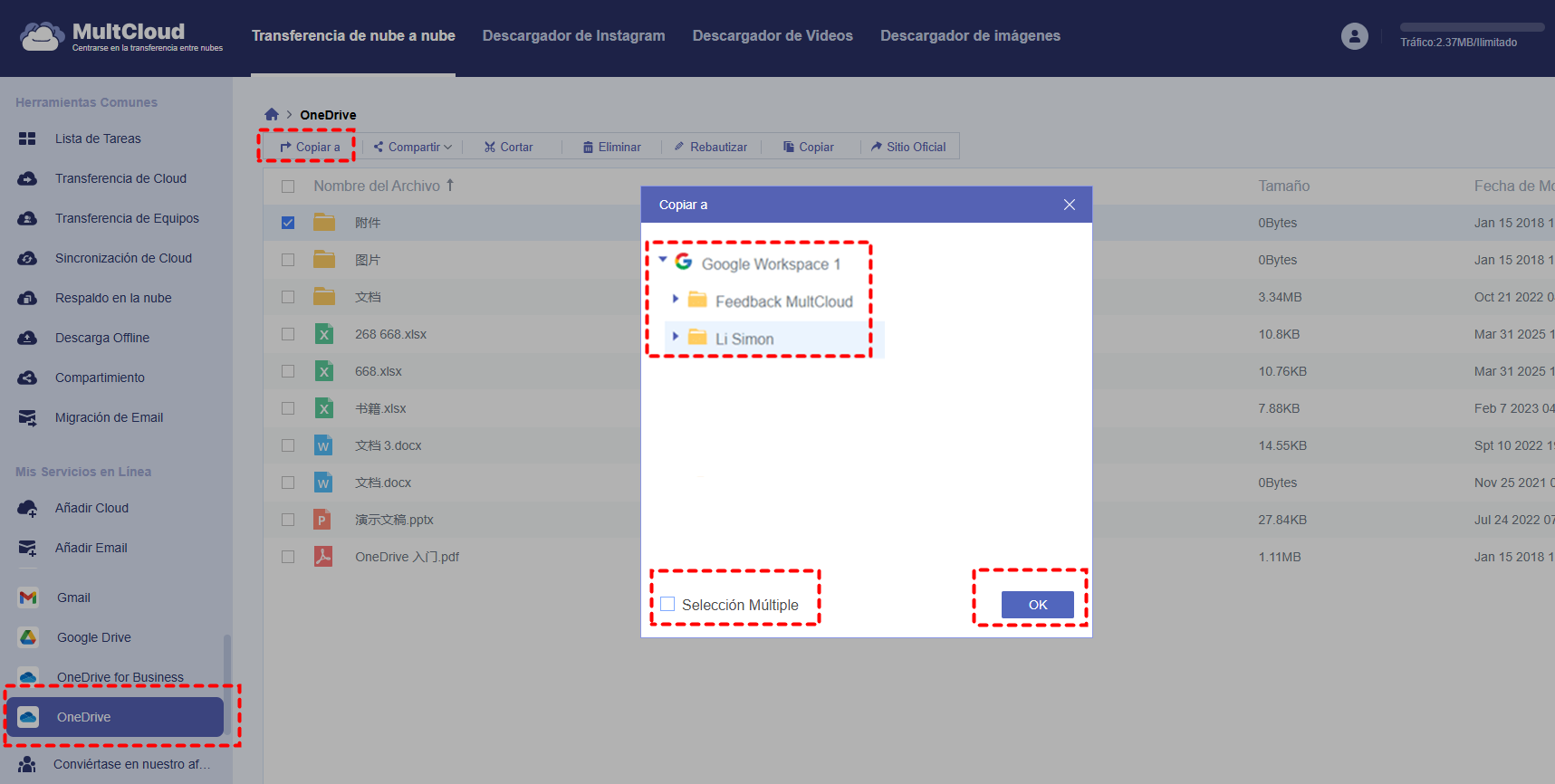1555x784 pixels.
Task: Click the 文档 3.docx Word file icon
Action: coord(323,445)
